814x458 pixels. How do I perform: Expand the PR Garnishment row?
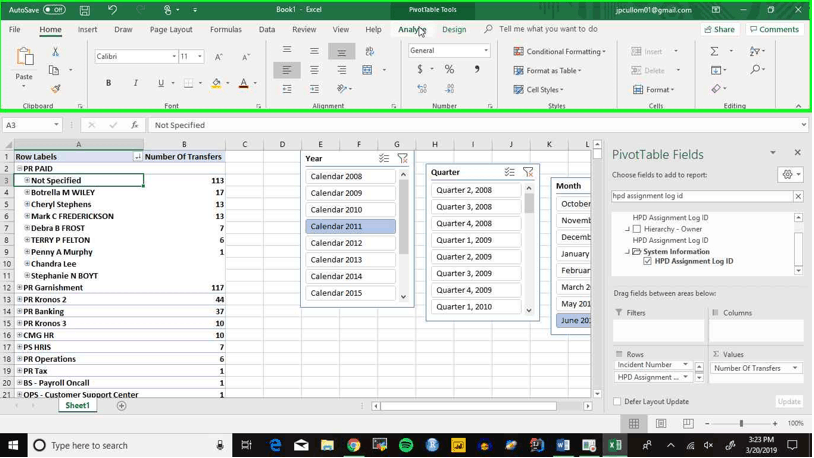19,287
